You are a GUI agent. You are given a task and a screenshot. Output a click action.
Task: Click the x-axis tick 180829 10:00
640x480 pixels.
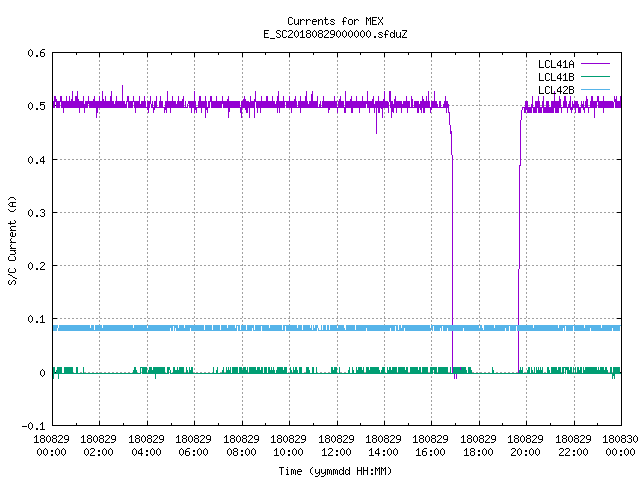point(289,446)
